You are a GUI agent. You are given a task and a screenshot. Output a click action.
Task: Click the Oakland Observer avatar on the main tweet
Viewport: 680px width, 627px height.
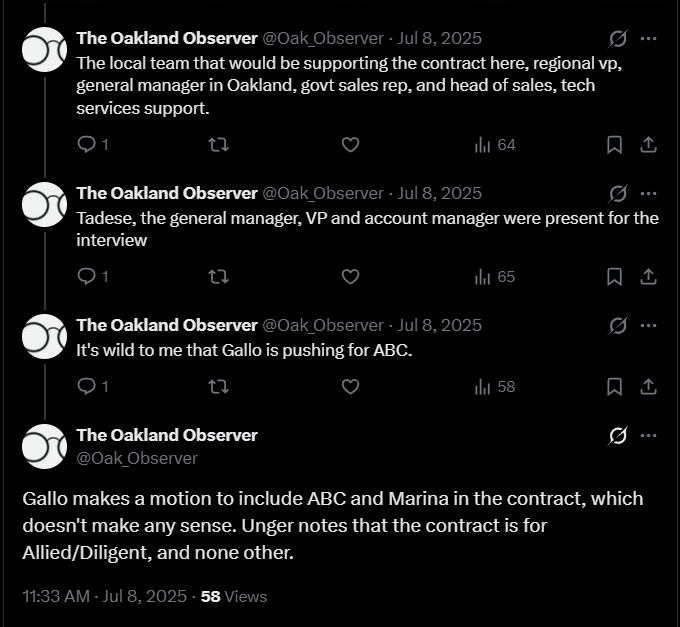[44, 446]
